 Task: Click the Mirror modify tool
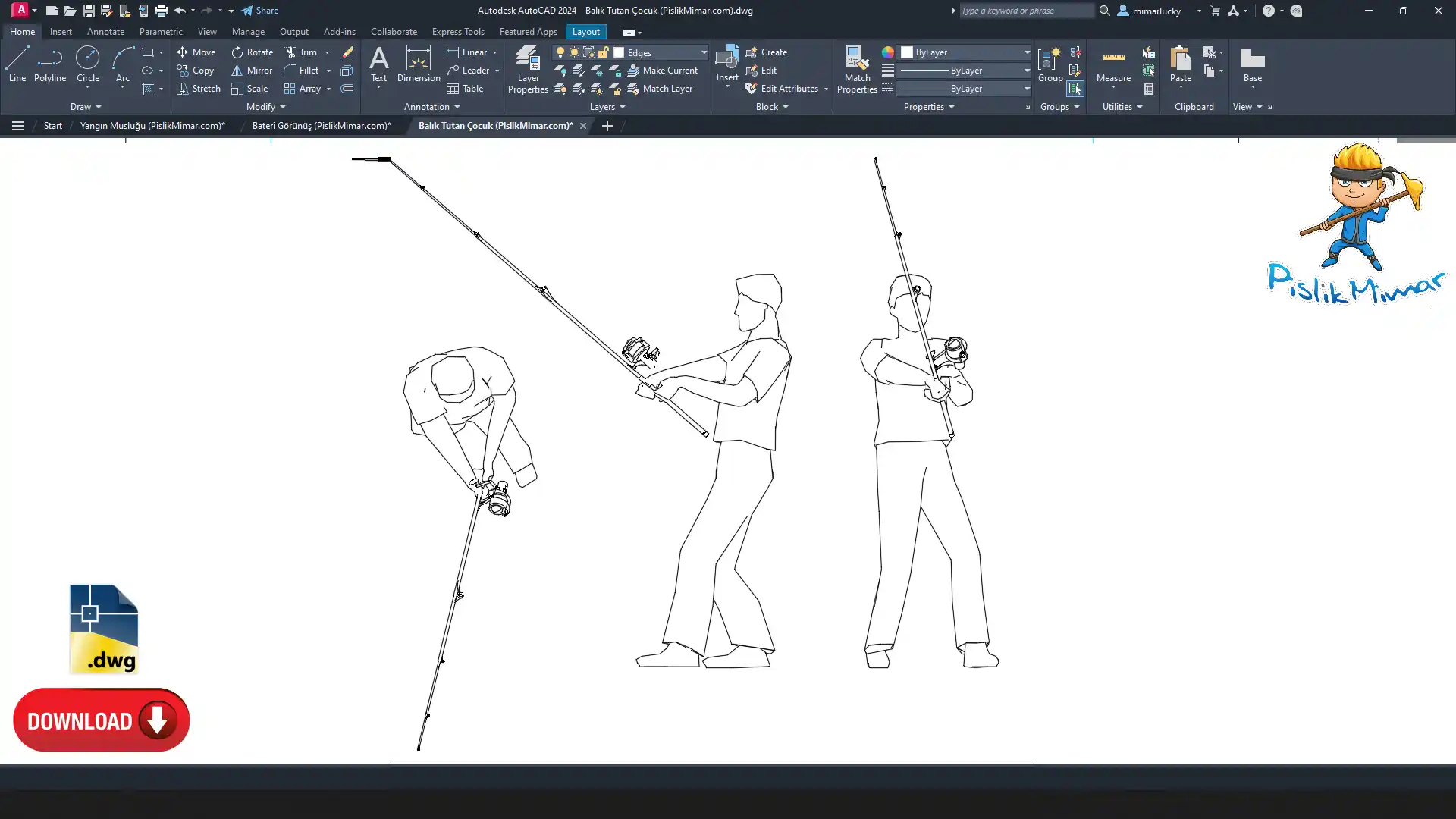(252, 71)
